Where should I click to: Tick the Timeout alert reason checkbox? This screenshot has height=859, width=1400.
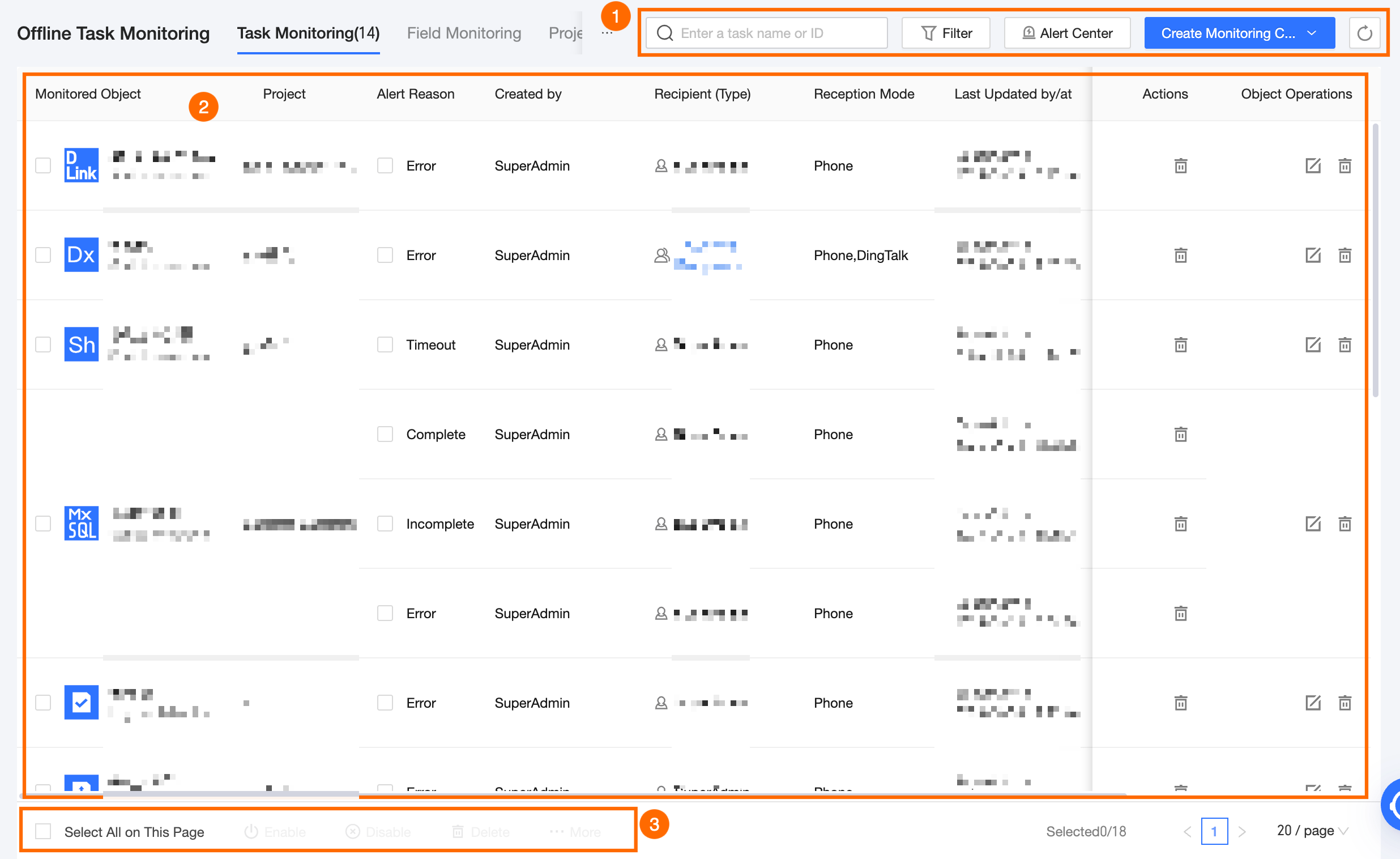click(385, 345)
